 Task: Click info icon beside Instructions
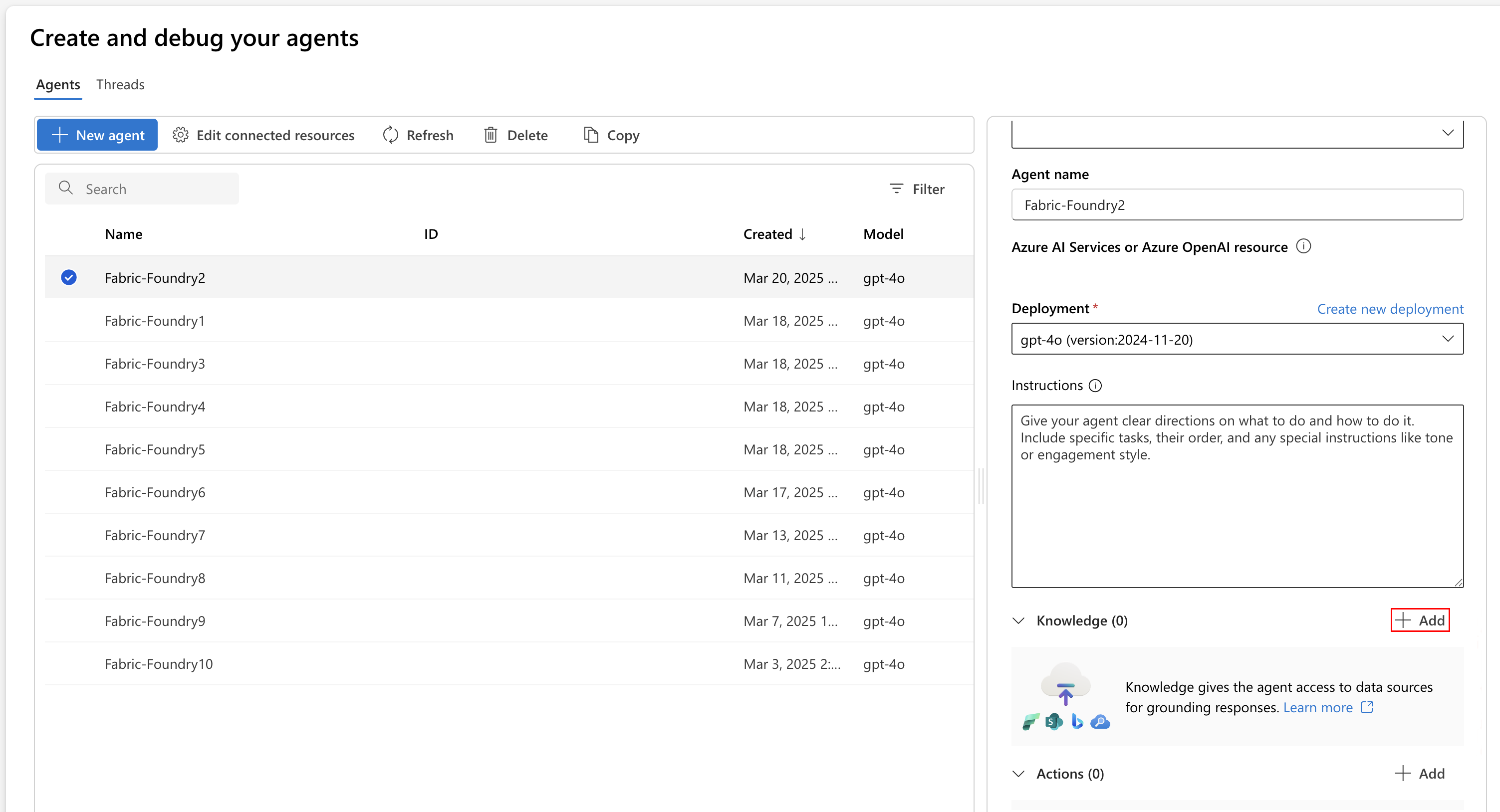(1095, 386)
